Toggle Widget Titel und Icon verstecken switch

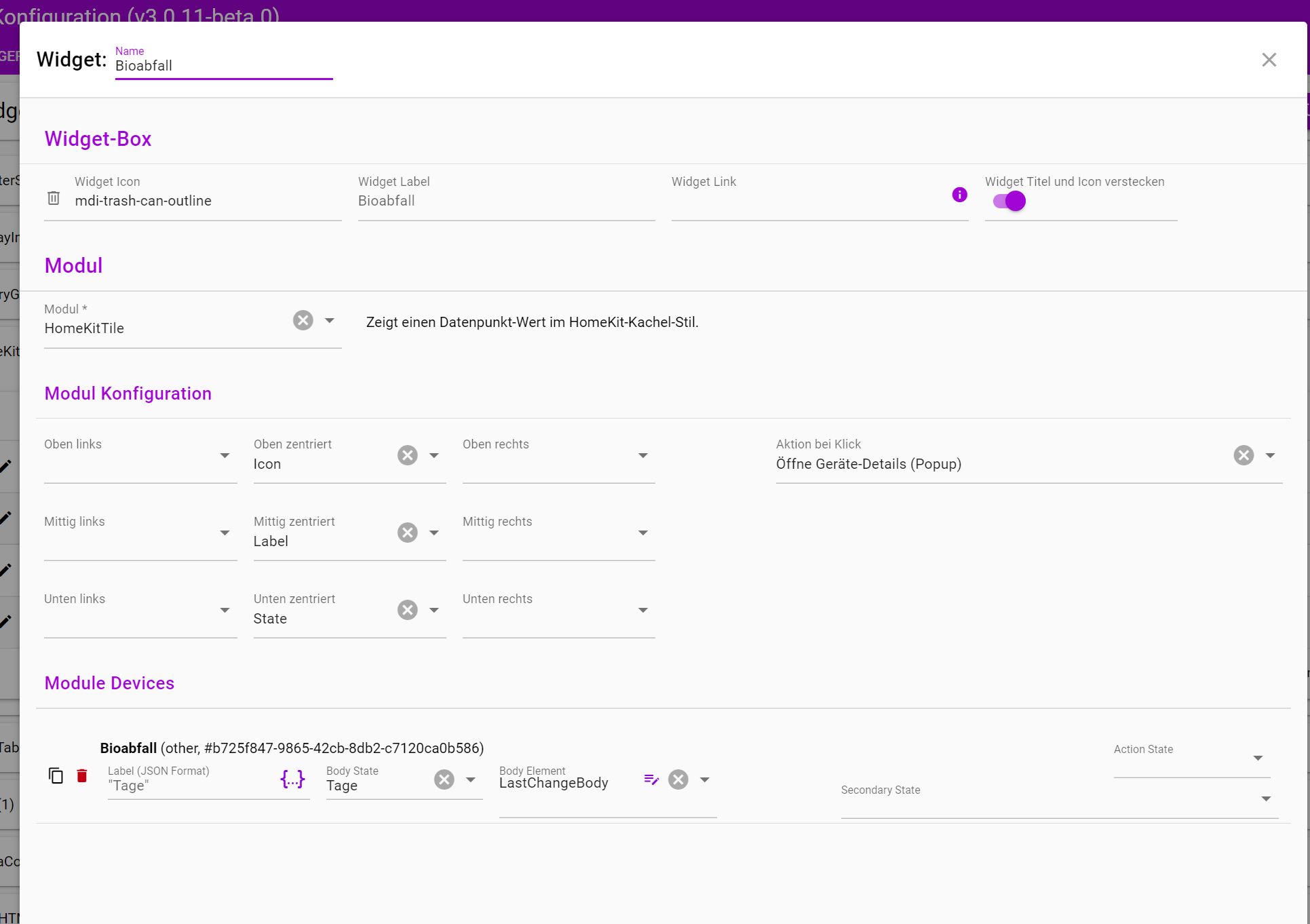click(x=1009, y=201)
